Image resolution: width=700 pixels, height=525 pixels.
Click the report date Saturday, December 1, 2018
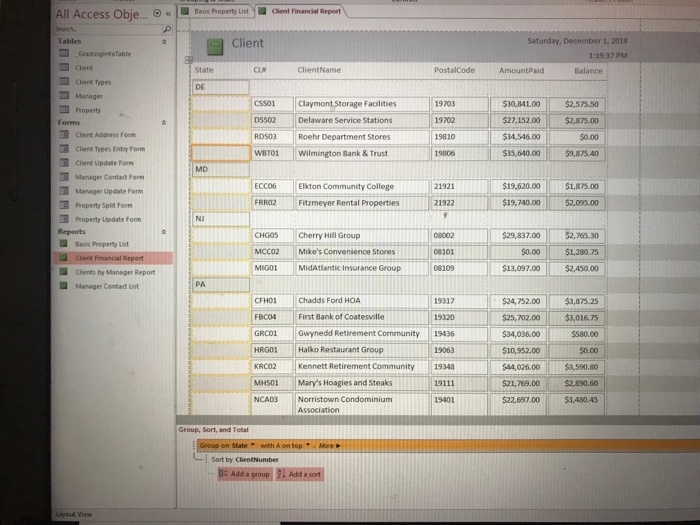(x=577, y=41)
